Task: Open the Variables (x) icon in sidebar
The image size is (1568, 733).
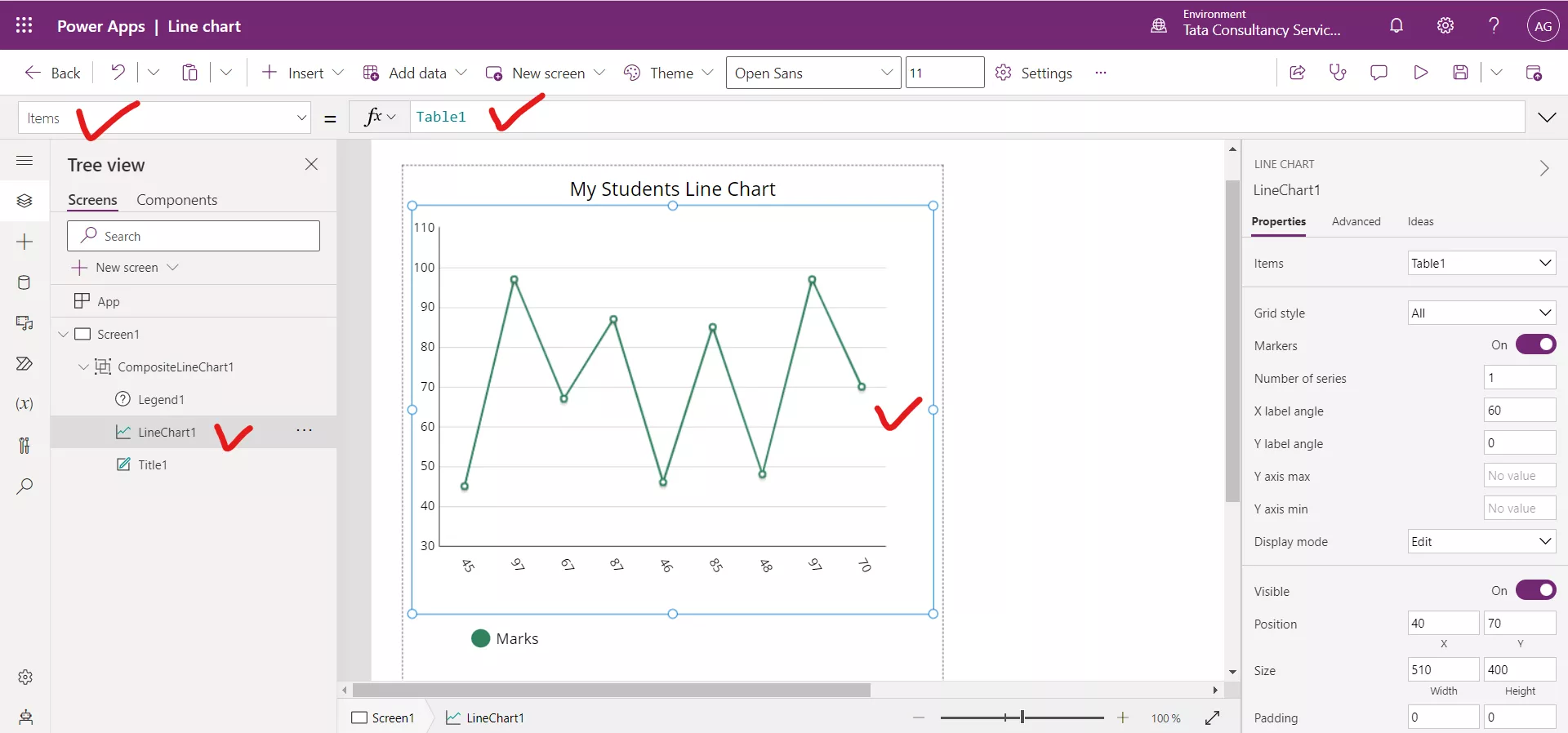Action: 24,404
